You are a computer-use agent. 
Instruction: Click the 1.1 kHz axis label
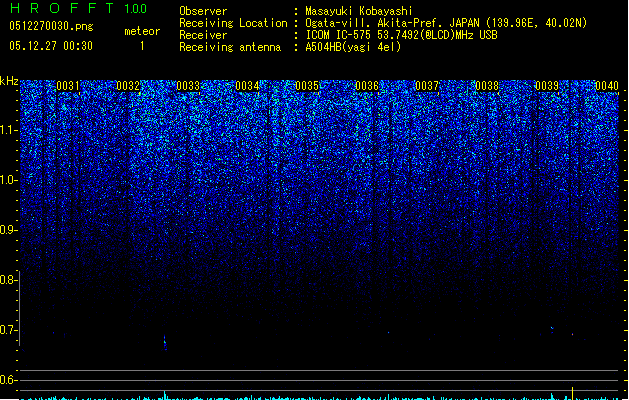[8, 130]
